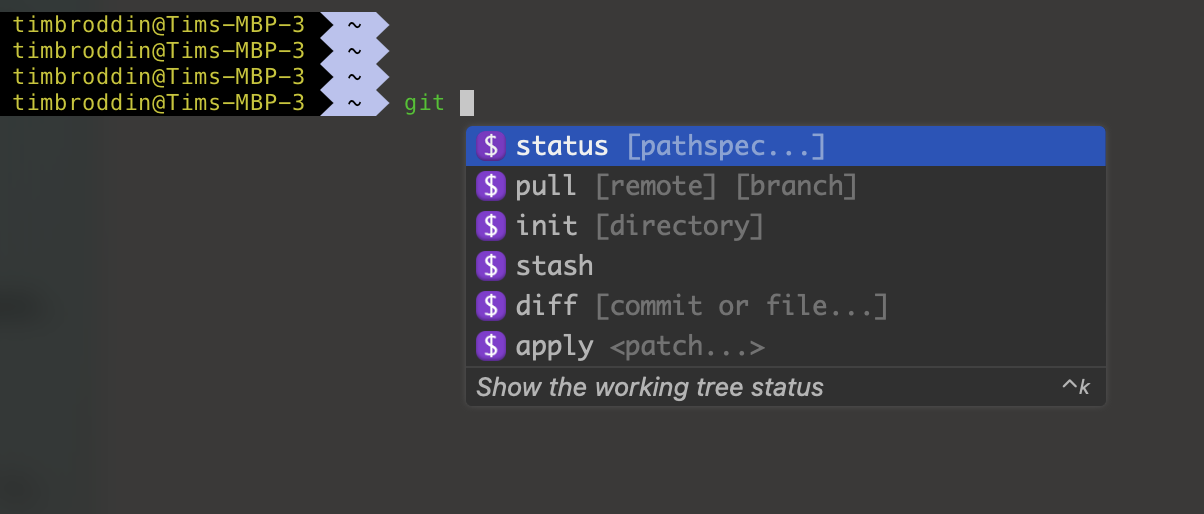
Task: Click the [commit or file...] argument hint
Action: tap(741, 306)
